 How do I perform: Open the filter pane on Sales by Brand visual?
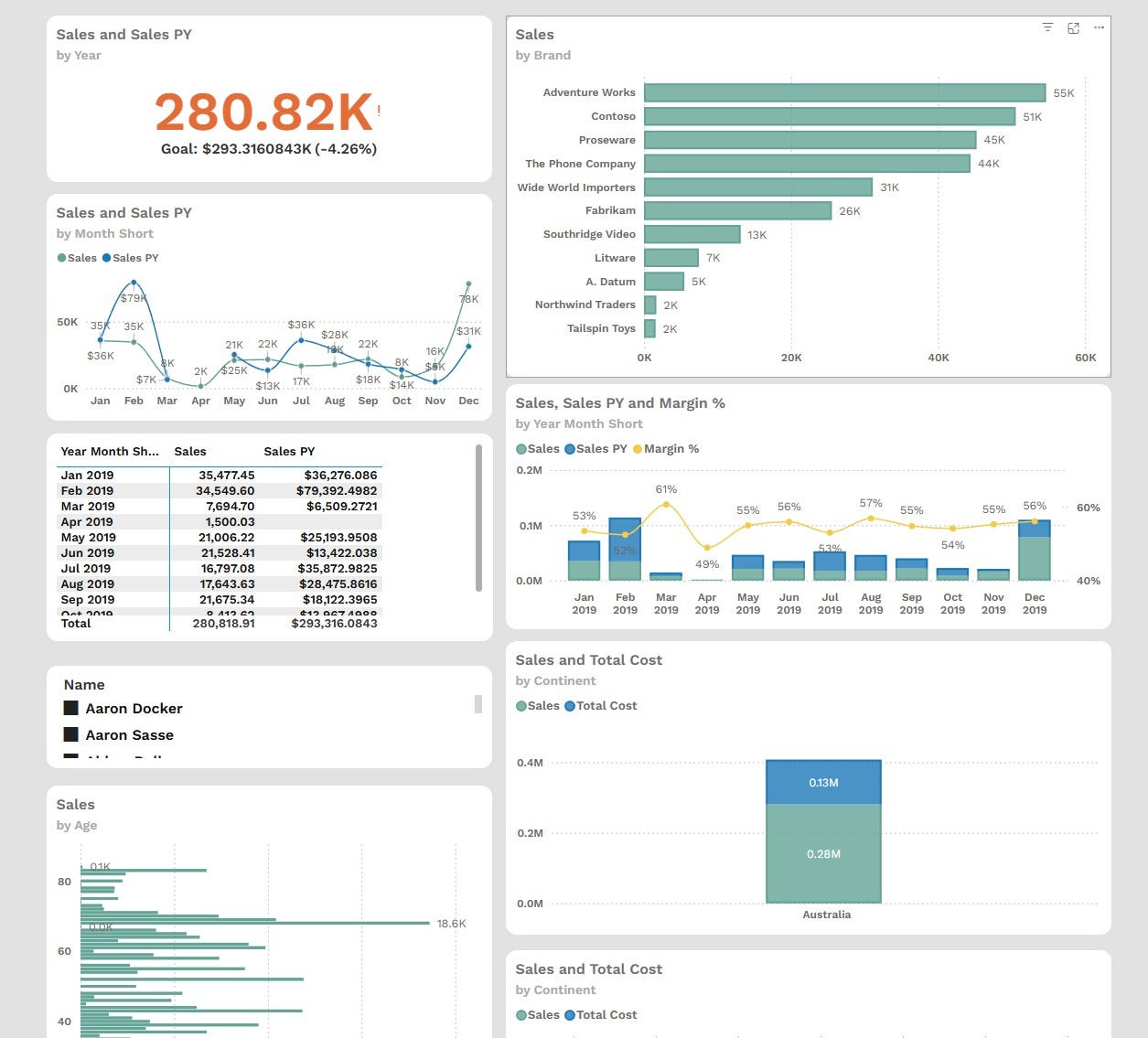(1047, 27)
